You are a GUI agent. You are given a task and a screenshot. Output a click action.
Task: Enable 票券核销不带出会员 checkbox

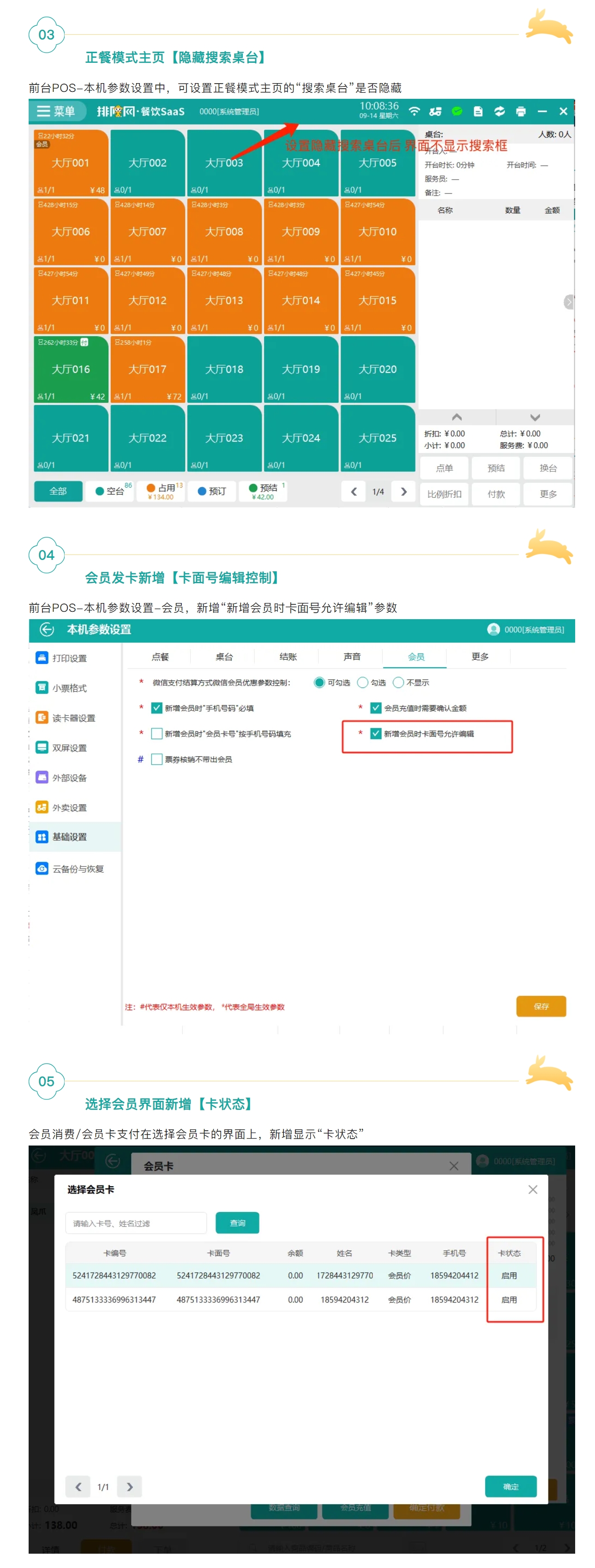coord(156,759)
